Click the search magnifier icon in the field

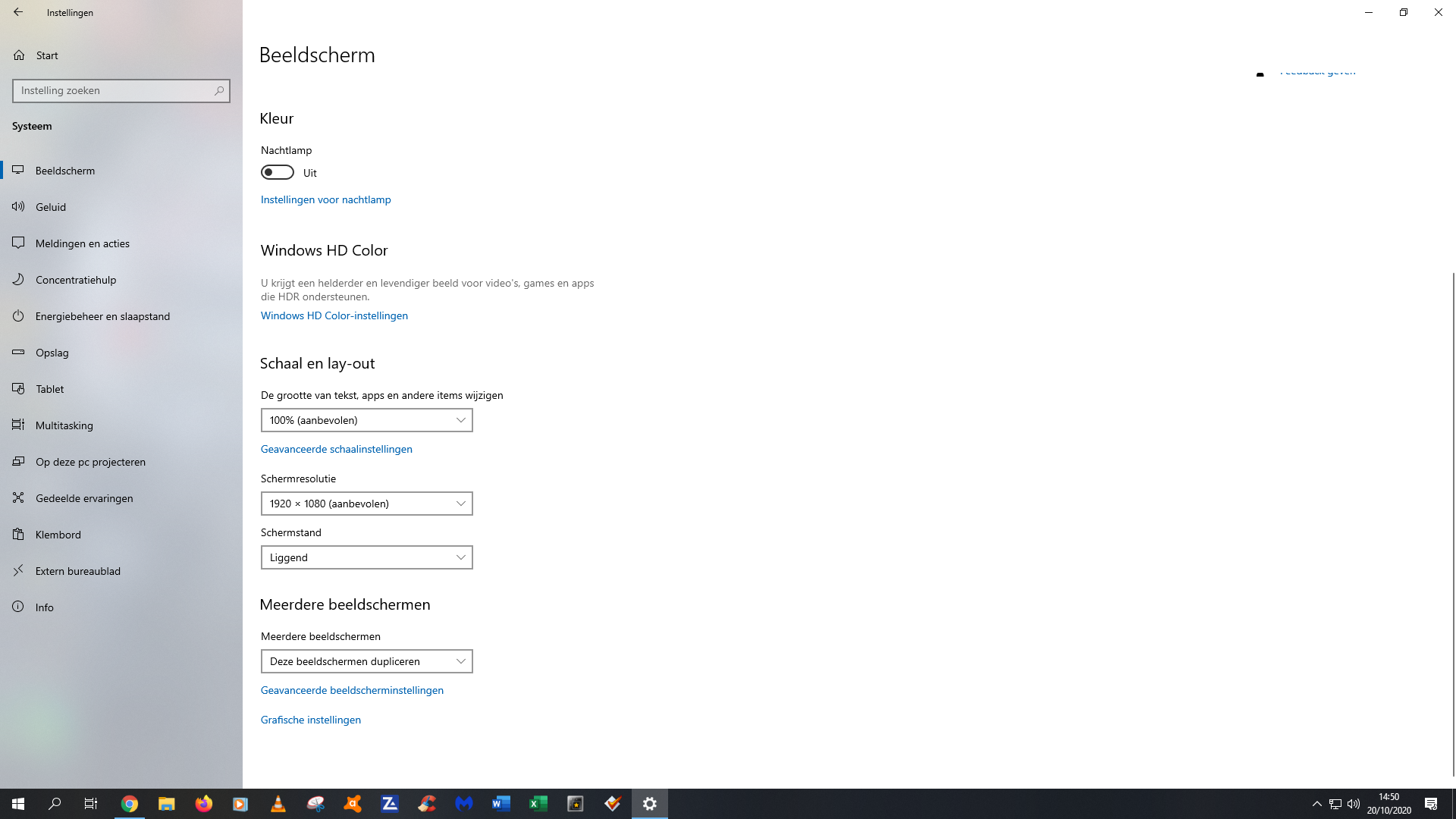pos(219,90)
